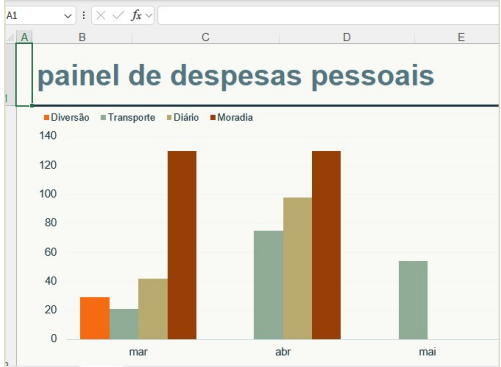Select column C header
Image resolution: width=501 pixels, height=367 pixels.
pyautogui.click(x=205, y=37)
